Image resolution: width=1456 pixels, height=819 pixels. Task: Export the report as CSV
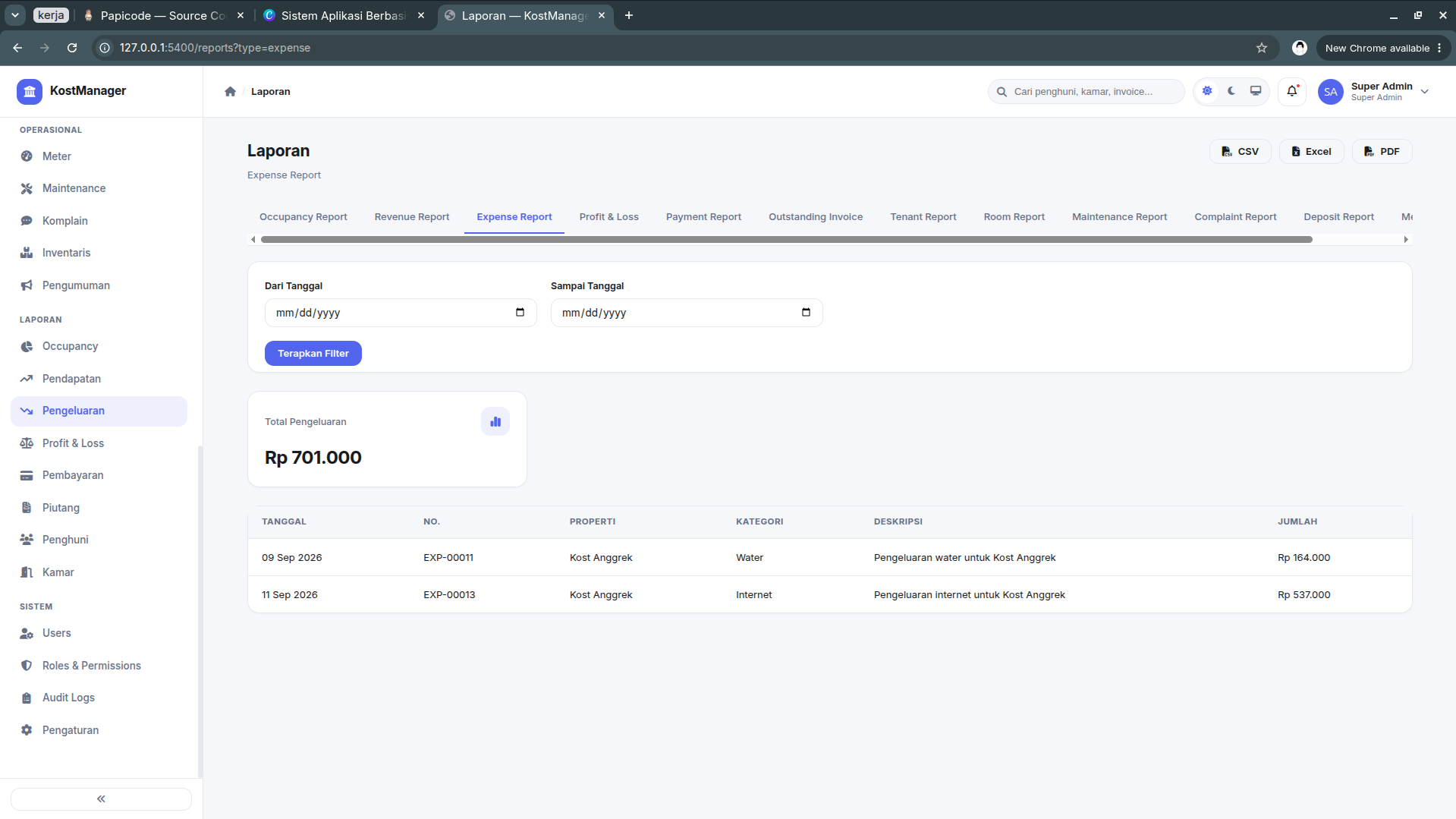[1240, 152]
